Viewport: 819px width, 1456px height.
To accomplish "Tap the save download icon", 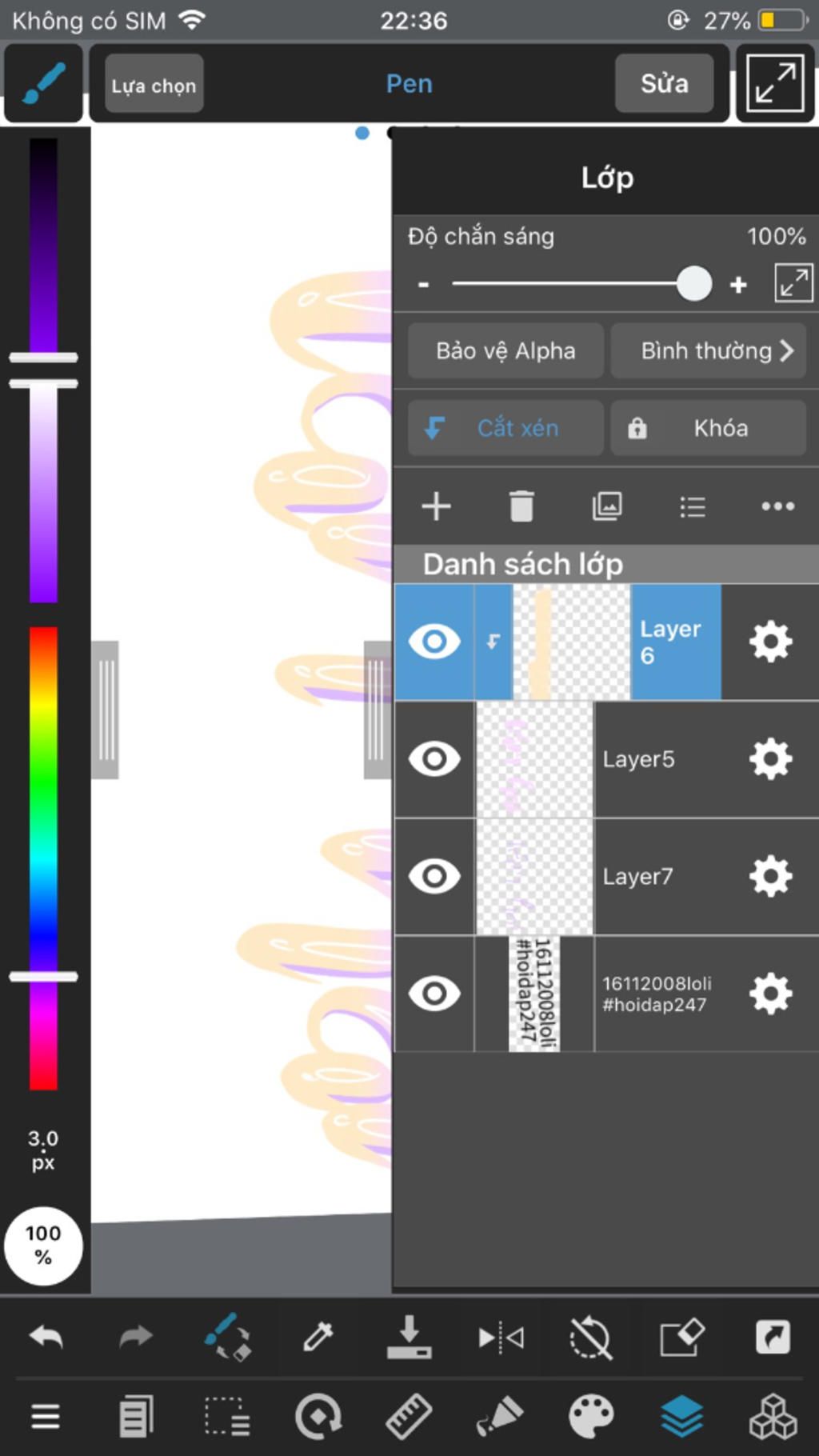I will coord(409,1336).
